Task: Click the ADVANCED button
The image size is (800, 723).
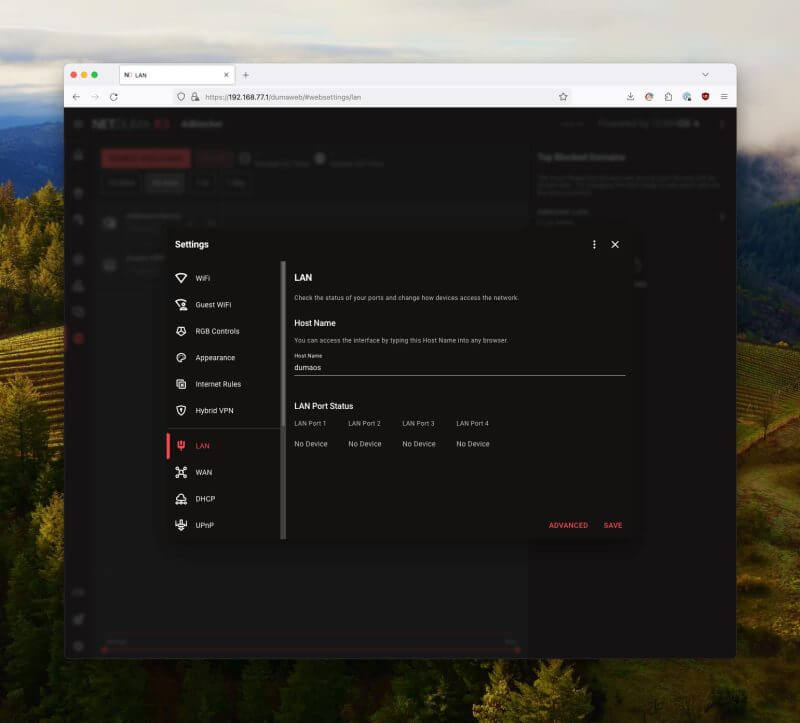Action: (x=568, y=526)
